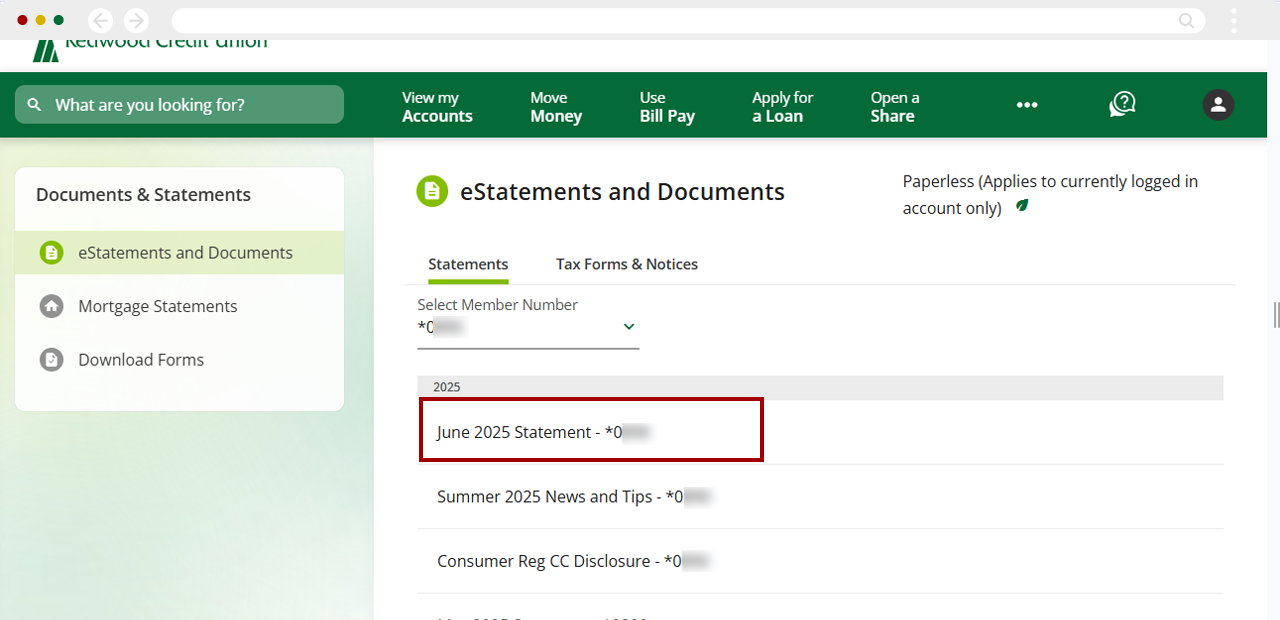
Task: Open the user profile avatar icon
Action: click(1218, 104)
